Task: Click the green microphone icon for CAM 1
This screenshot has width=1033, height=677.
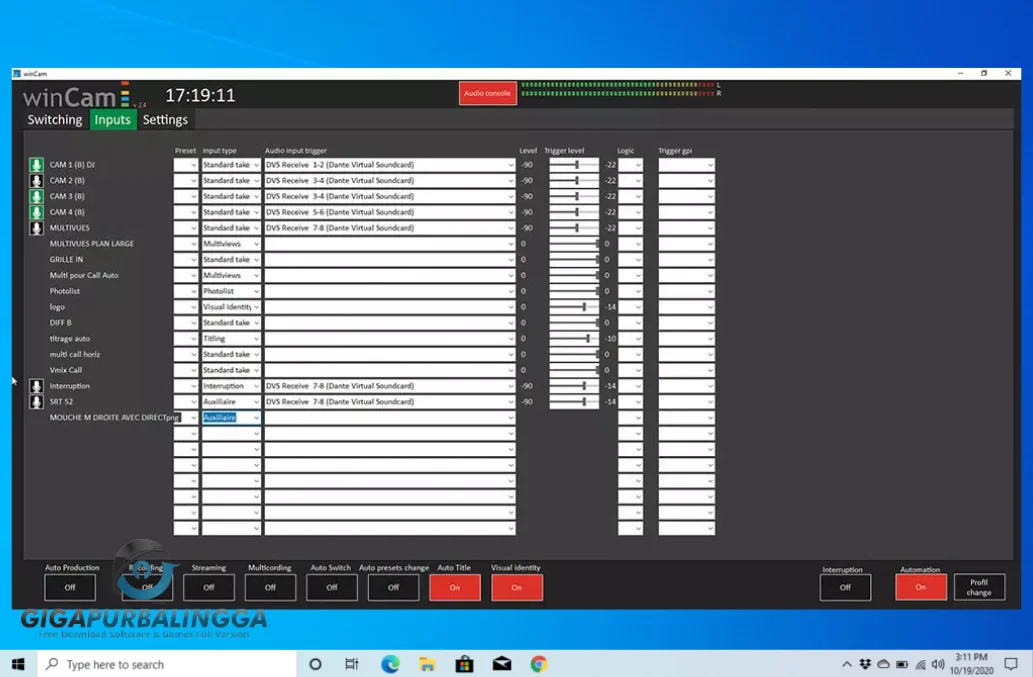Action: click(x=36, y=164)
